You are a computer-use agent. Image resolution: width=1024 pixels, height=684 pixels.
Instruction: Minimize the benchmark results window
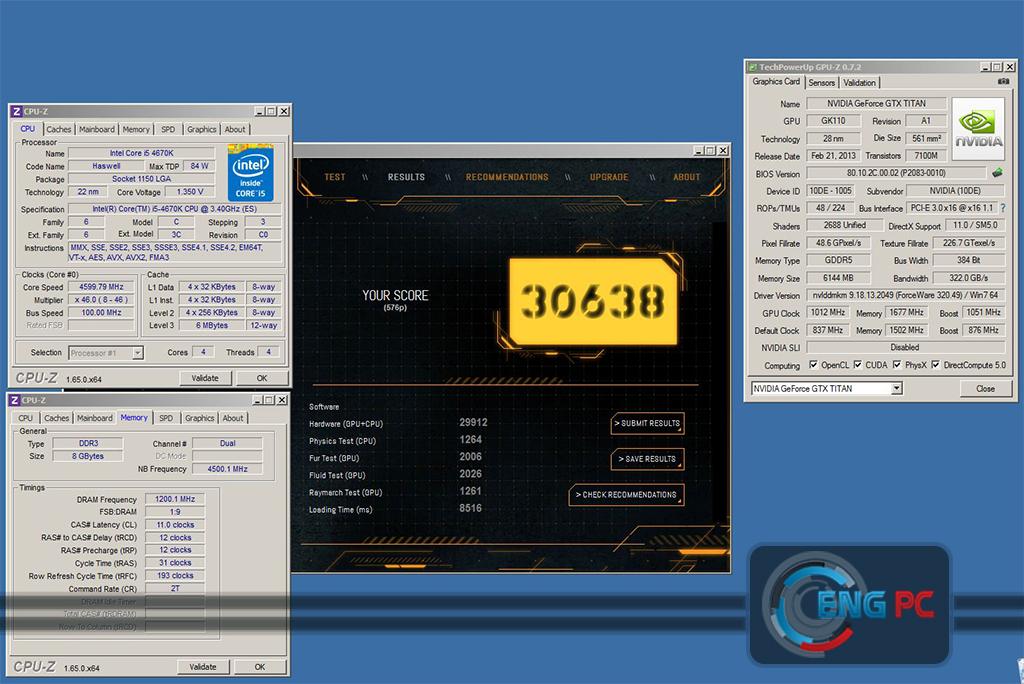698,151
